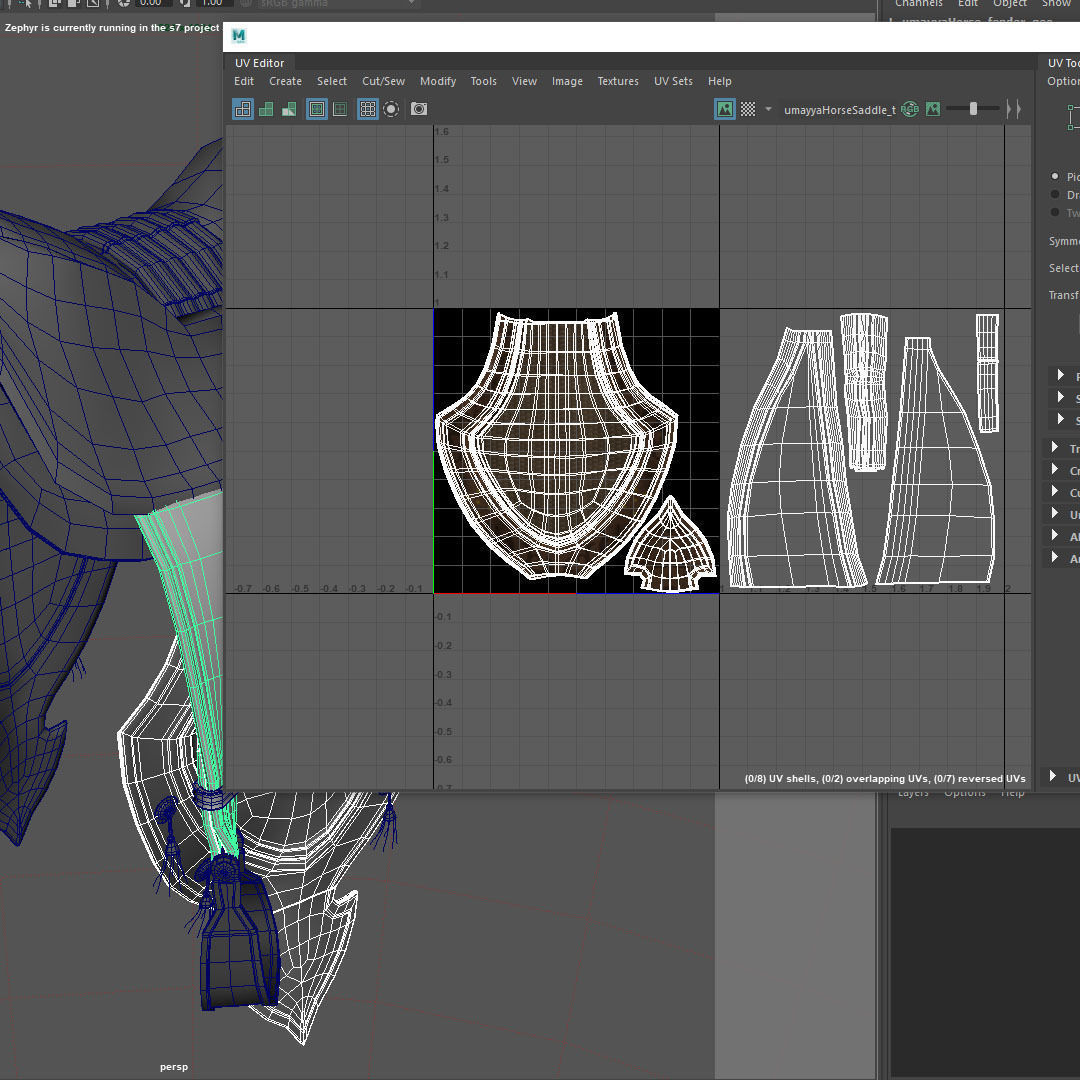Open the Object menu in Channel Box
1080x1080 pixels.
click(x=1010, y=3)
